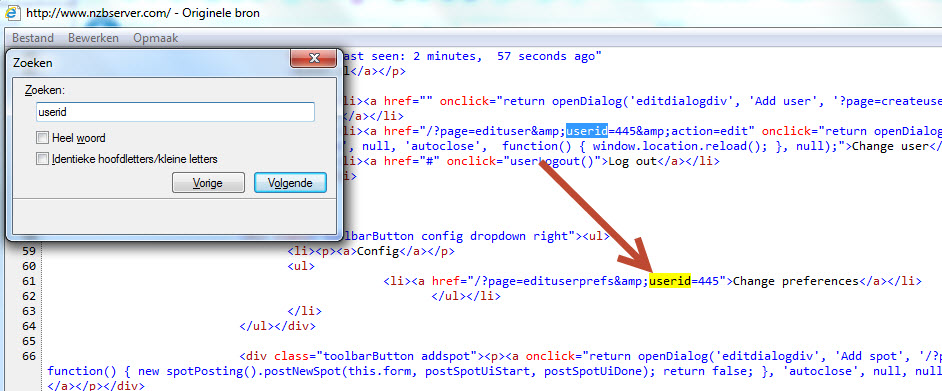Click line number 66 in the gutter
942x391 pixels.
tap(29, 356)
